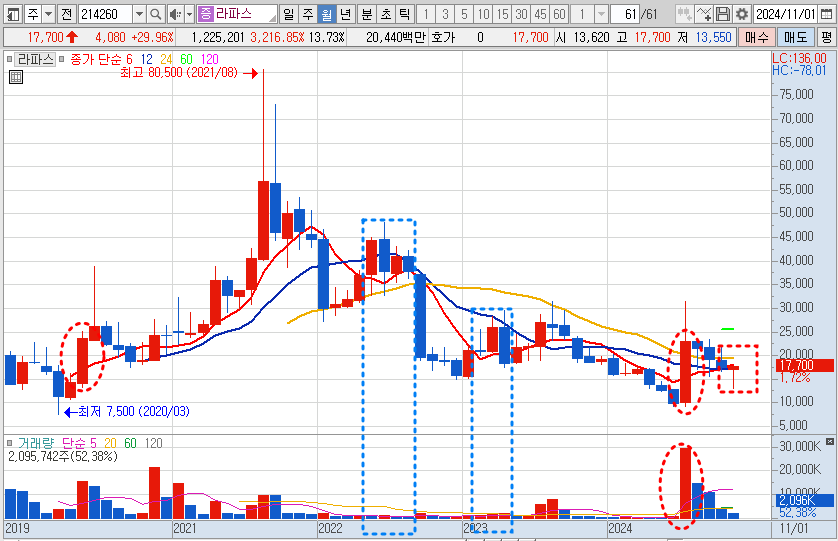
Task: Select the 1 interval button
Action: [426, 14]
